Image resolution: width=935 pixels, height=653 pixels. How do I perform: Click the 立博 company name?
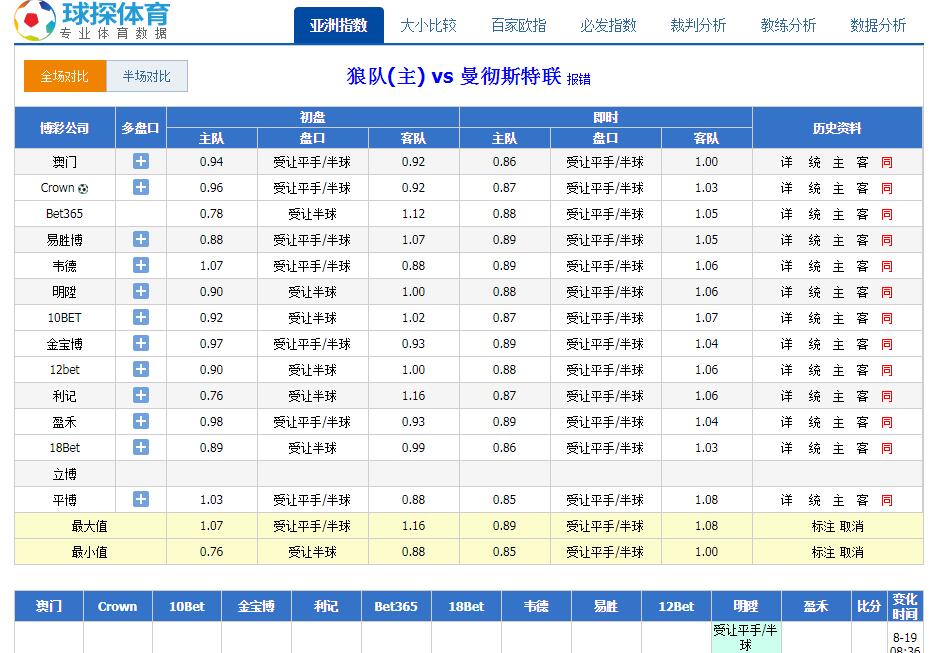coord(64,474)
